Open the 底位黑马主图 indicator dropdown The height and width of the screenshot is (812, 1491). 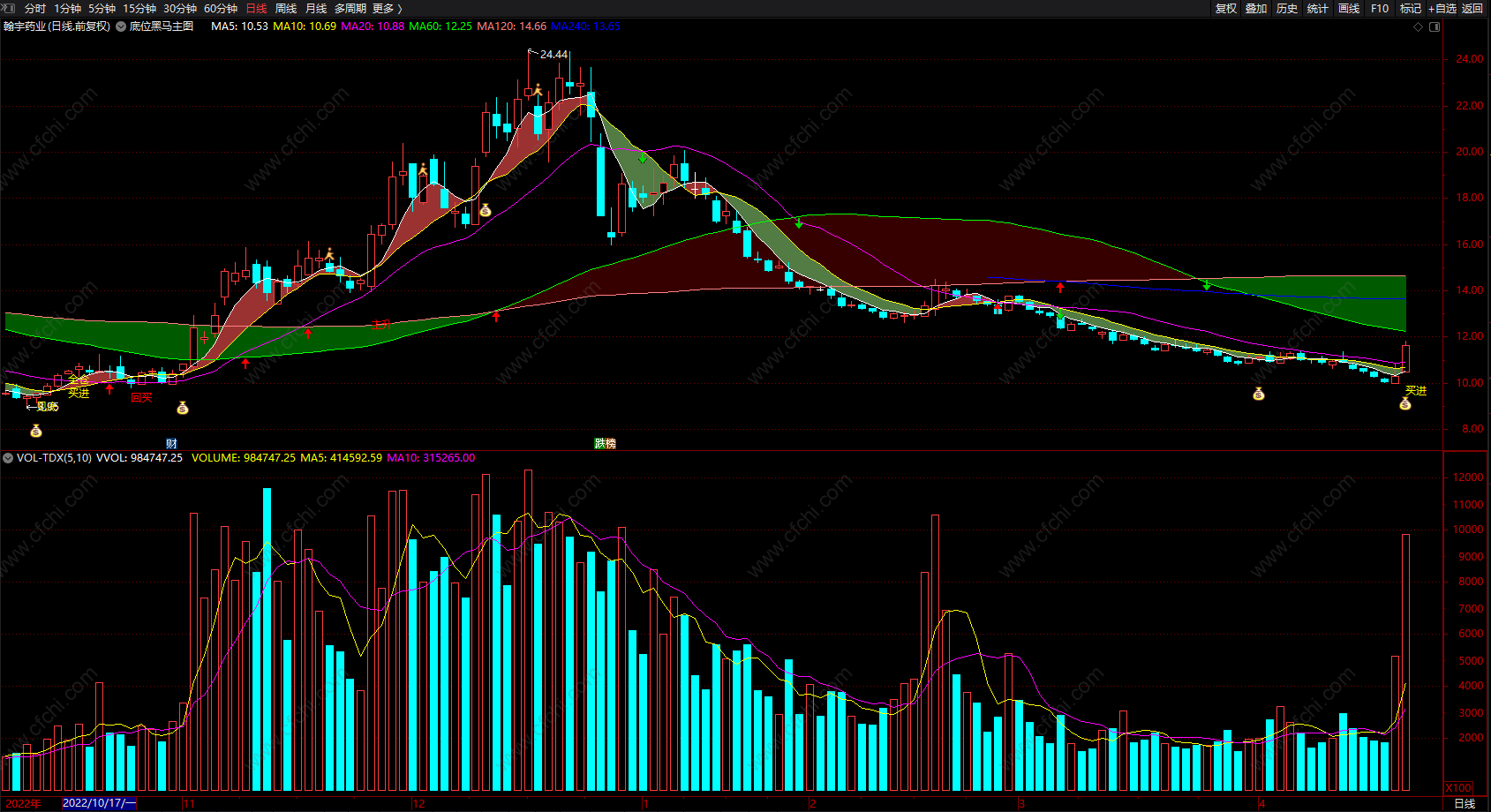(x=121, y=26)
